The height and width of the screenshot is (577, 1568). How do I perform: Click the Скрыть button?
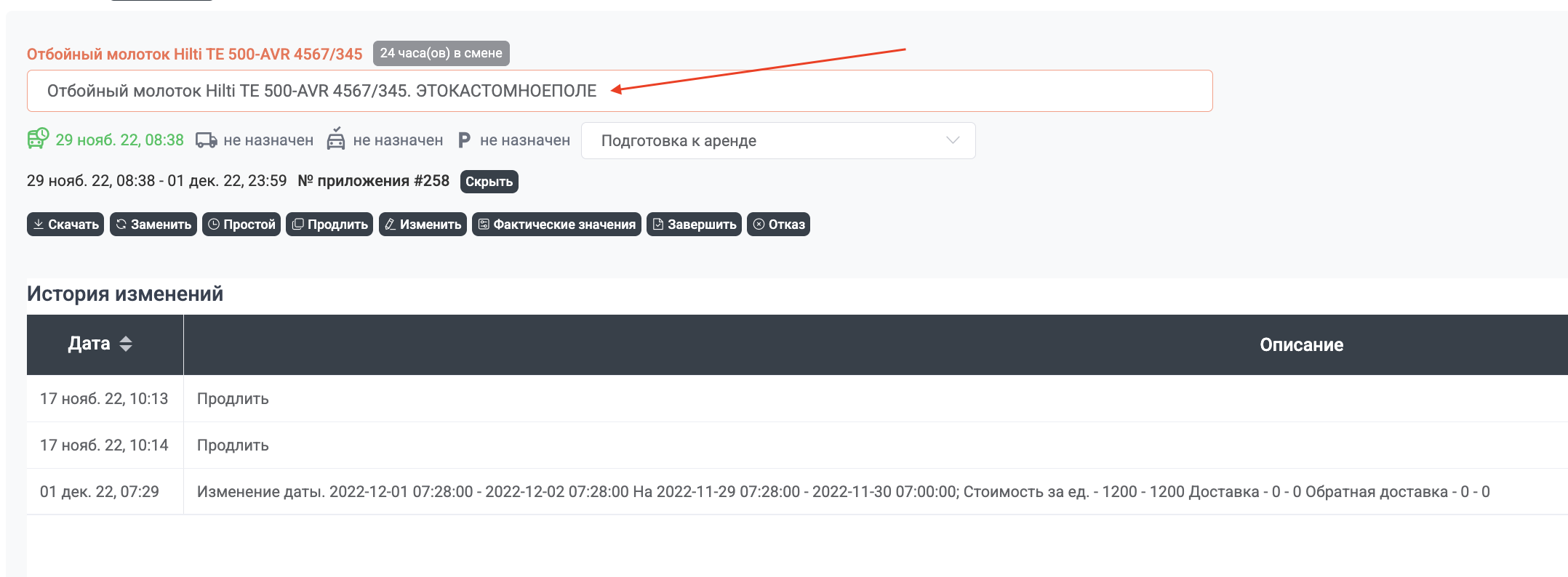click(489, 182)
